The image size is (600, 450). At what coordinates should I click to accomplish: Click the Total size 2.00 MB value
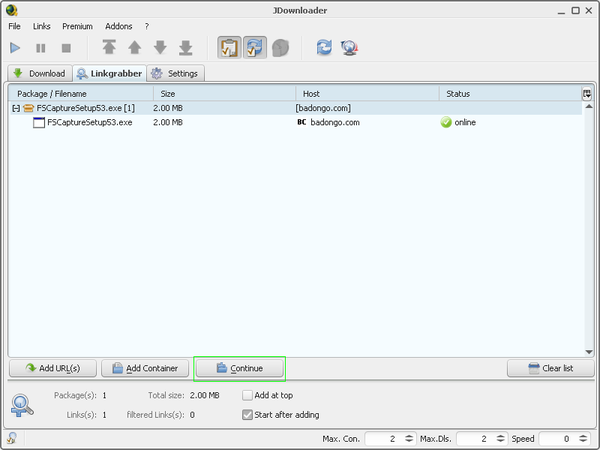coord(205,395)
